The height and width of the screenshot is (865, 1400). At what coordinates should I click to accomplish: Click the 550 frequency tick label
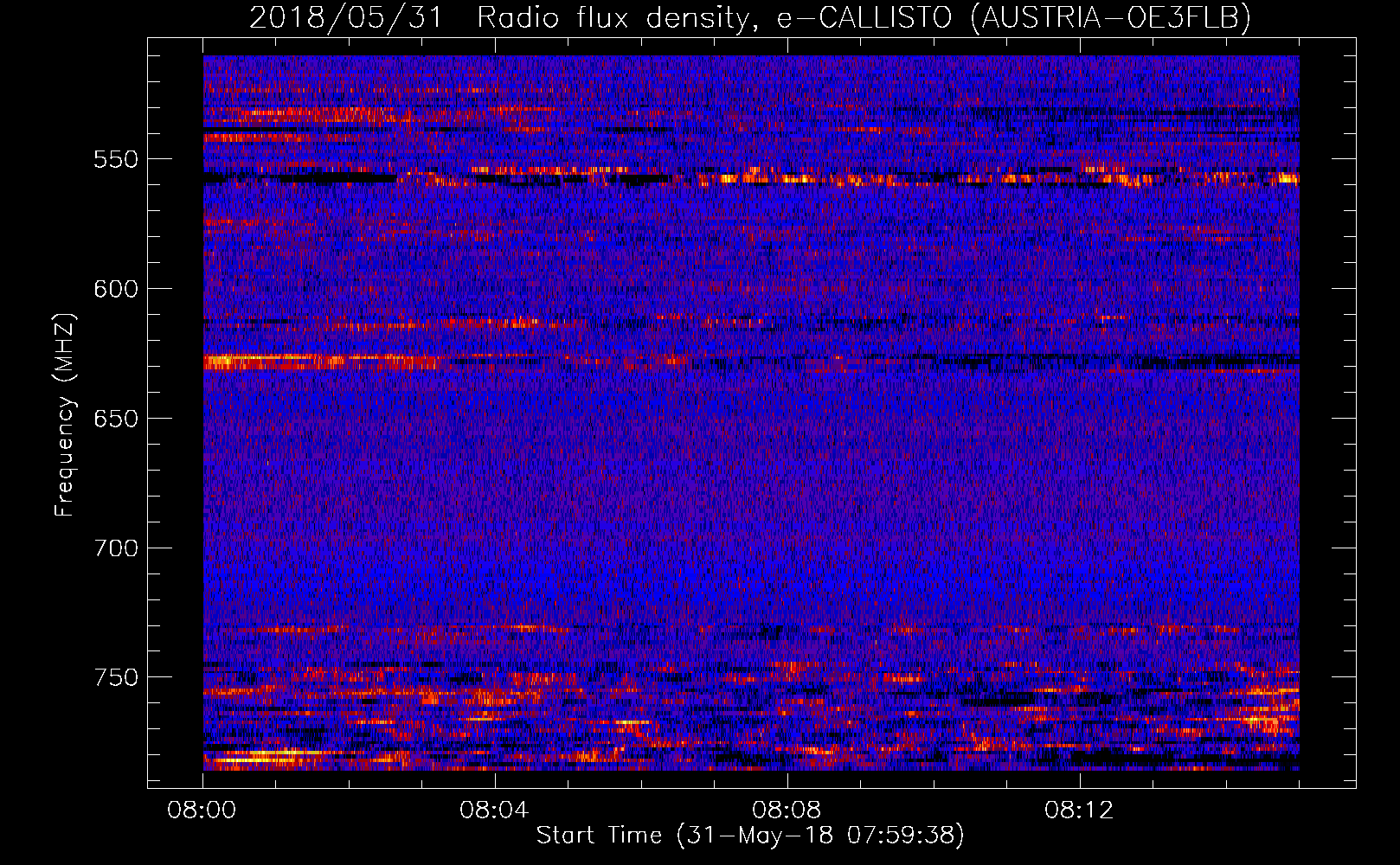click(116, 159)
